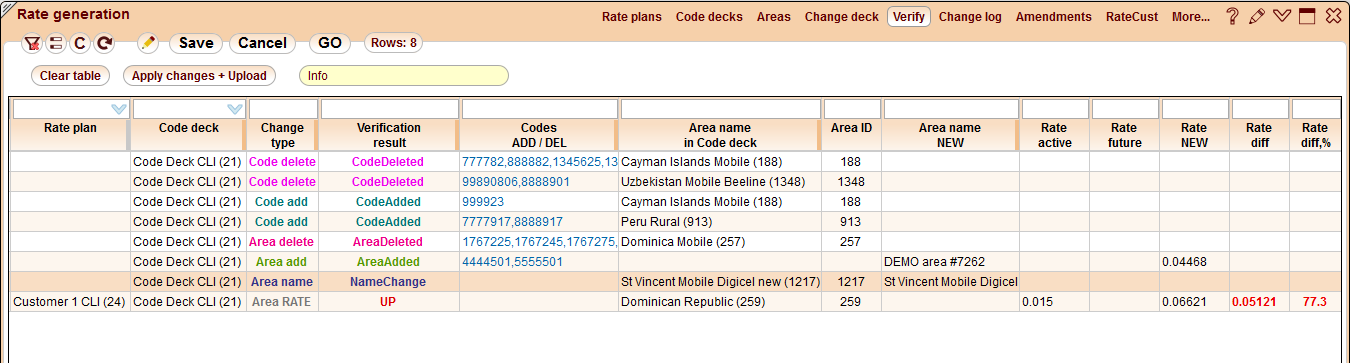Focus the Change type filter box
Image resolution: width=1350 pixels, height=363 pixels.
pos(283,109)
